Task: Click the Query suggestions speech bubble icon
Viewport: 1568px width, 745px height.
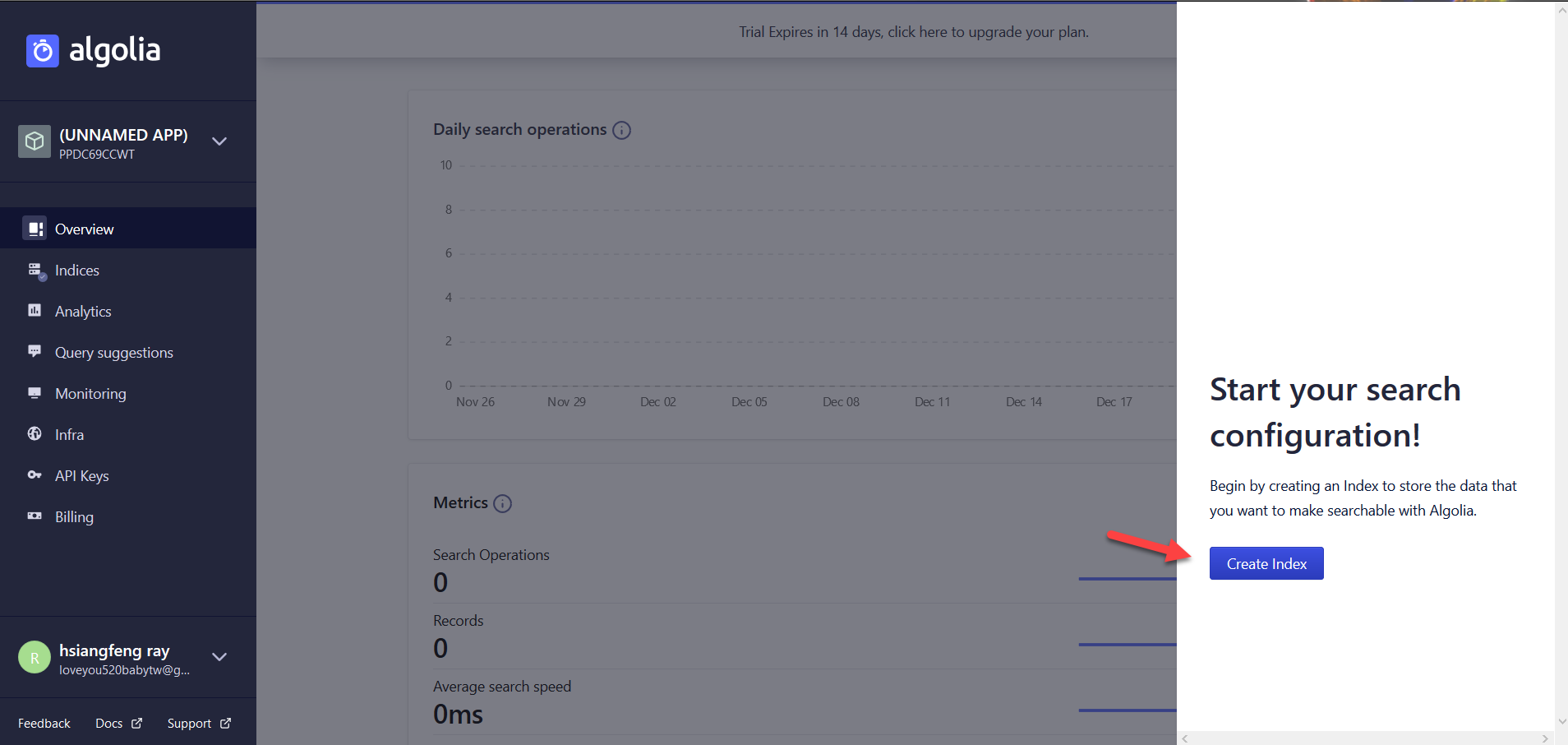Action: (x=35, y=351)
